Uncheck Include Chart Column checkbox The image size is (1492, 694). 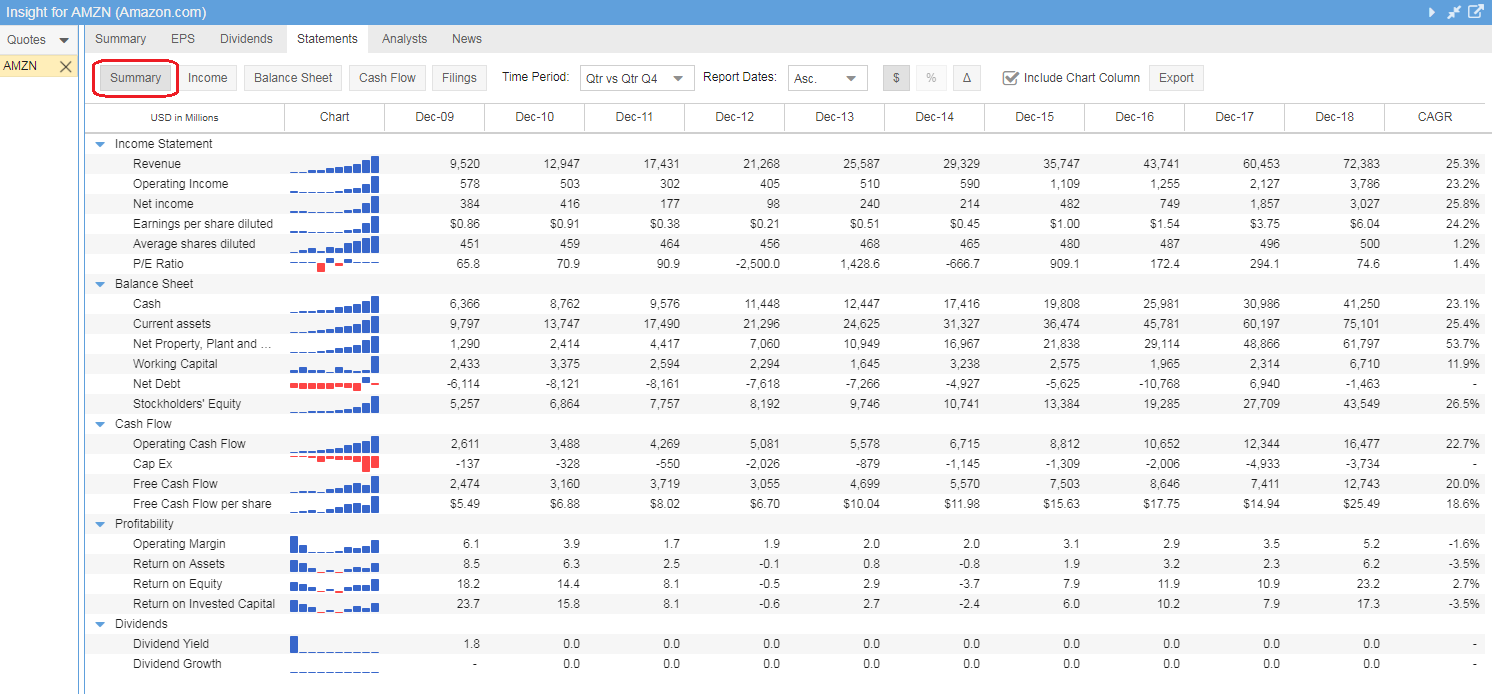click(1011, 78)
